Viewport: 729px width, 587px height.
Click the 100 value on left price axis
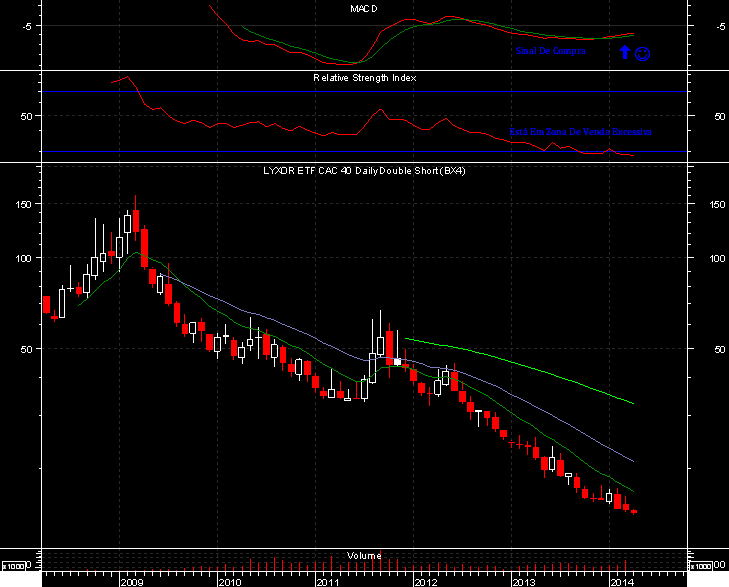tap(24, 258)
